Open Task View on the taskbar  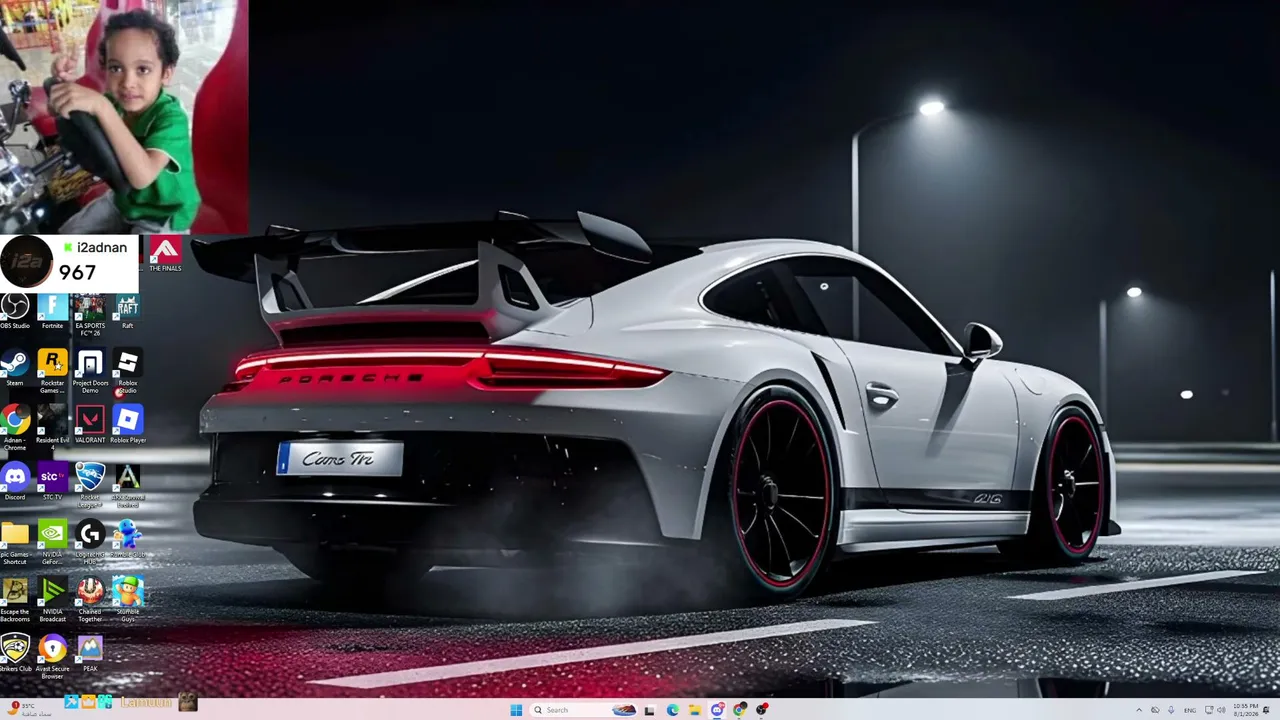click(649, 710)
